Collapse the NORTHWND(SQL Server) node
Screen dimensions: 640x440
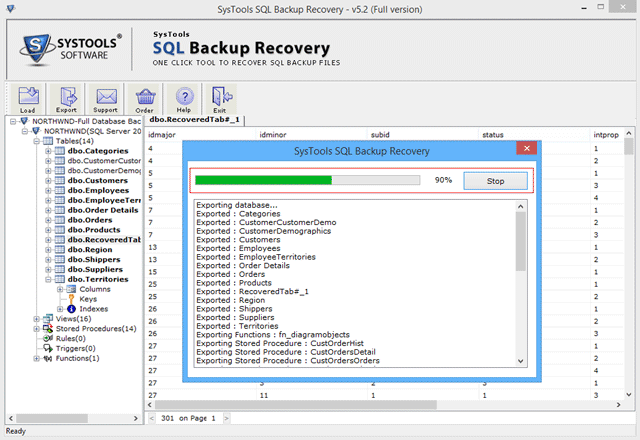point(25,131)
